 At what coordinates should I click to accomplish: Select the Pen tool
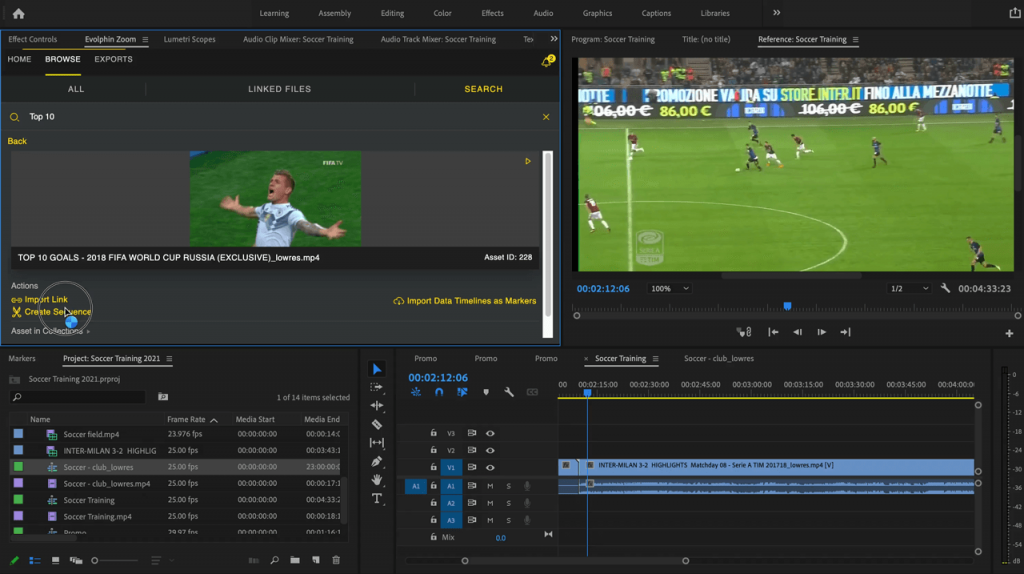377,462
